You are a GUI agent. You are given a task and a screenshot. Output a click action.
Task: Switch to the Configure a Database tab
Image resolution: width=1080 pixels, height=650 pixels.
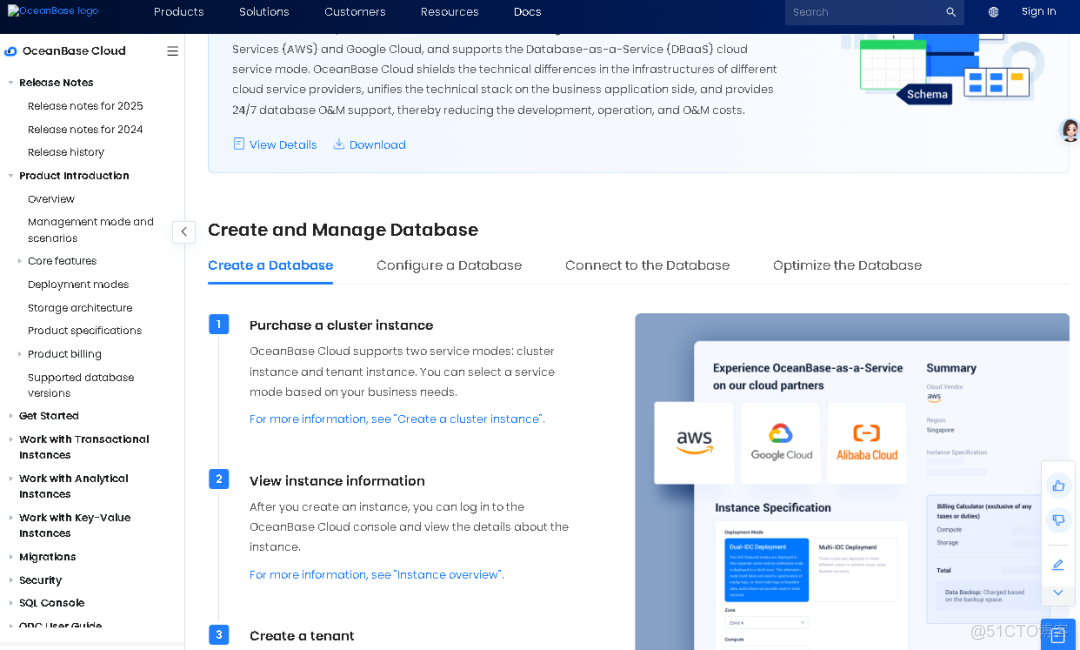[x=448, y=265]
